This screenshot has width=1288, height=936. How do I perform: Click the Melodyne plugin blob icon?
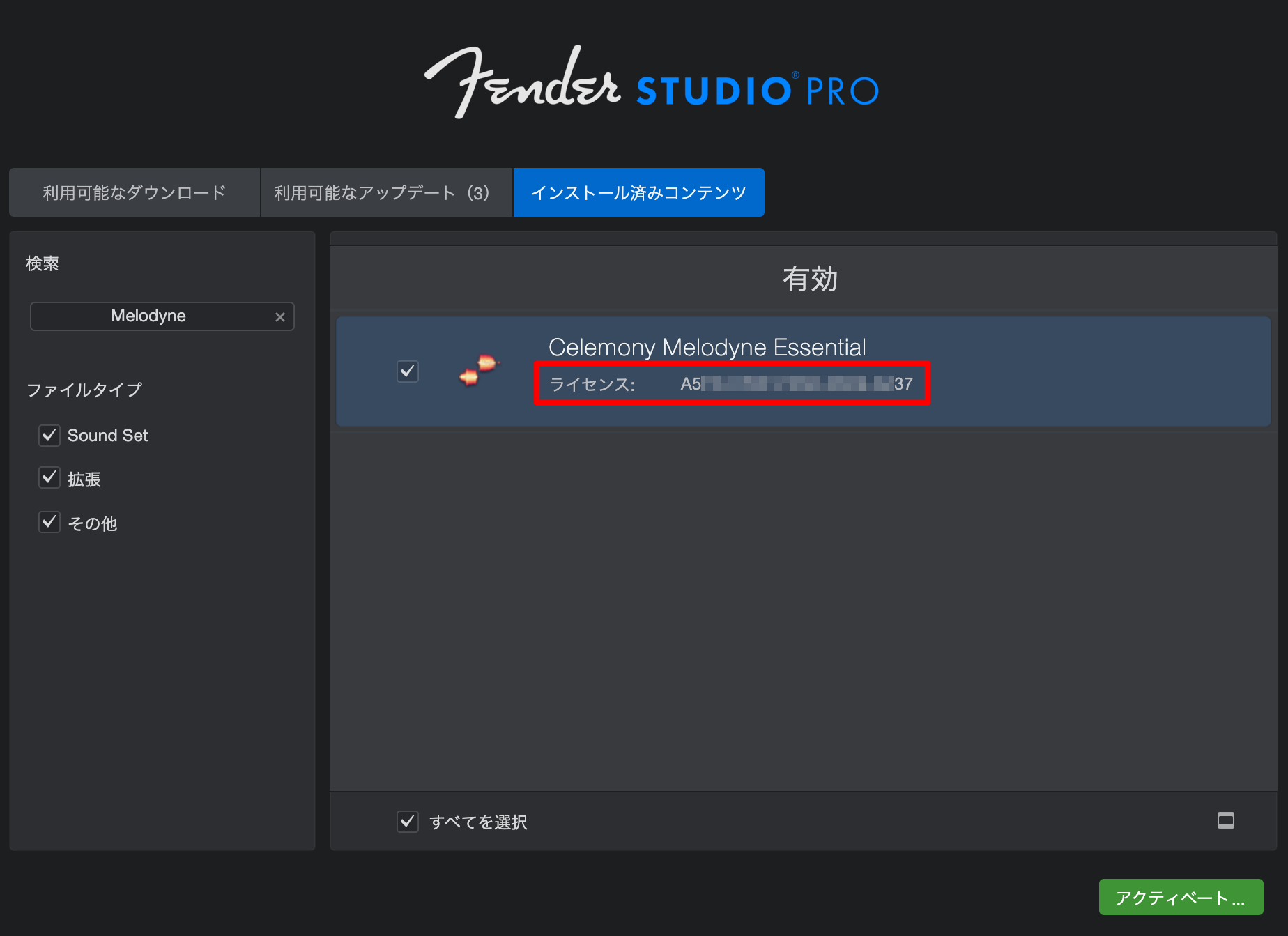[479, 370]
